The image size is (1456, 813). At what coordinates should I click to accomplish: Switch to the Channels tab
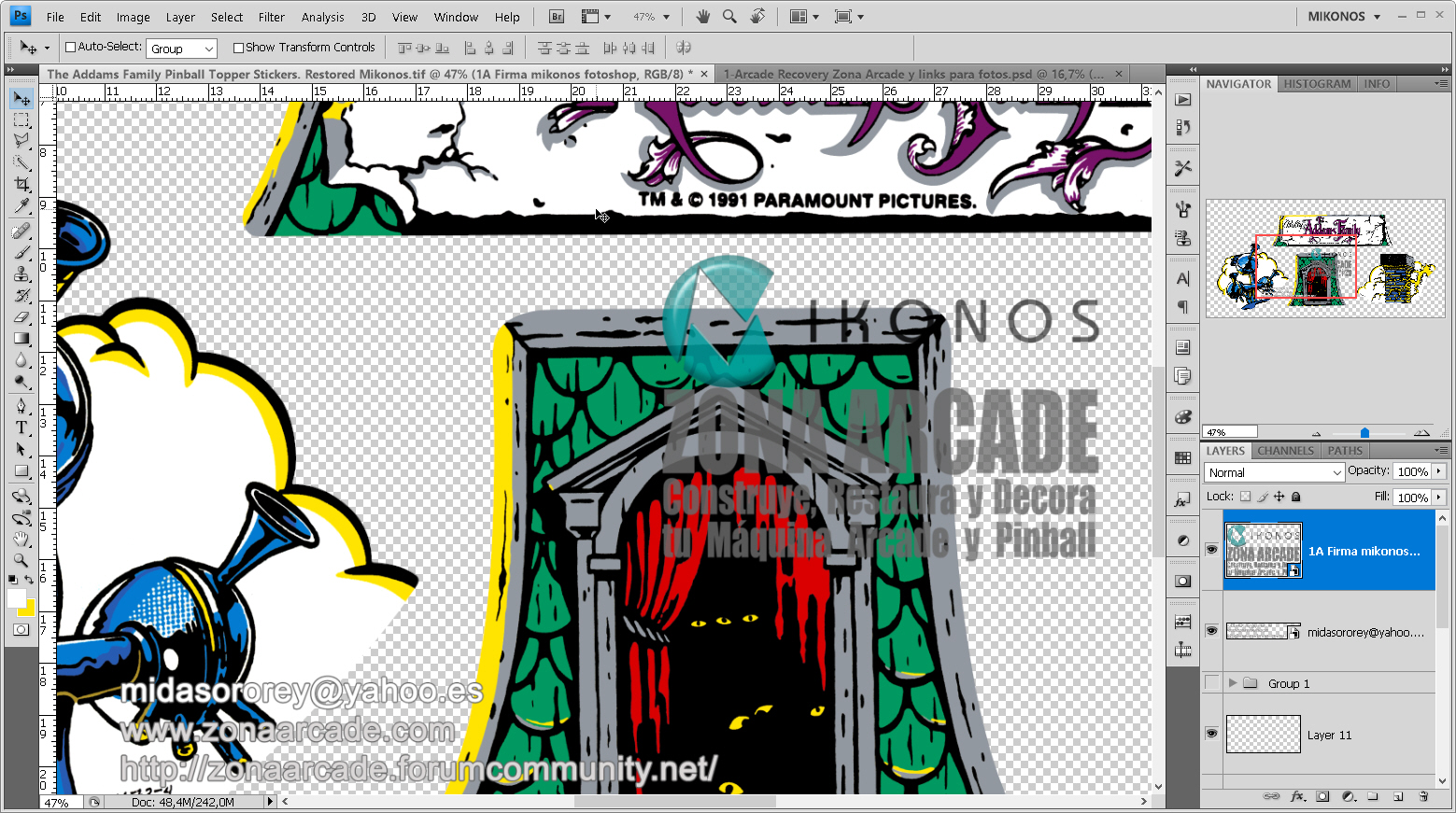1285,451
